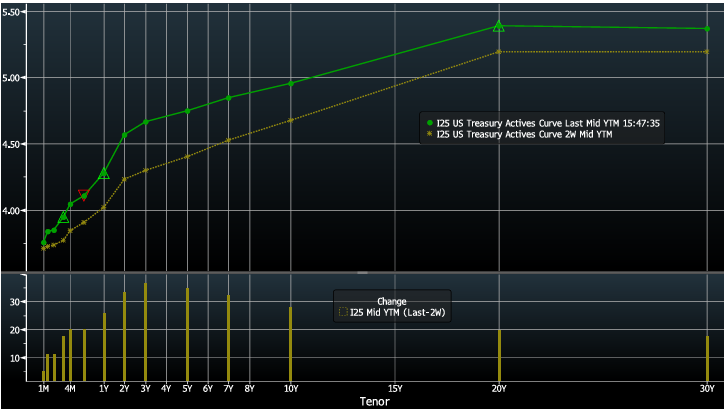Screen dimensions: 727x410
Task: Click the 'Change' title in the lower legend
Action: coord(392,301)
